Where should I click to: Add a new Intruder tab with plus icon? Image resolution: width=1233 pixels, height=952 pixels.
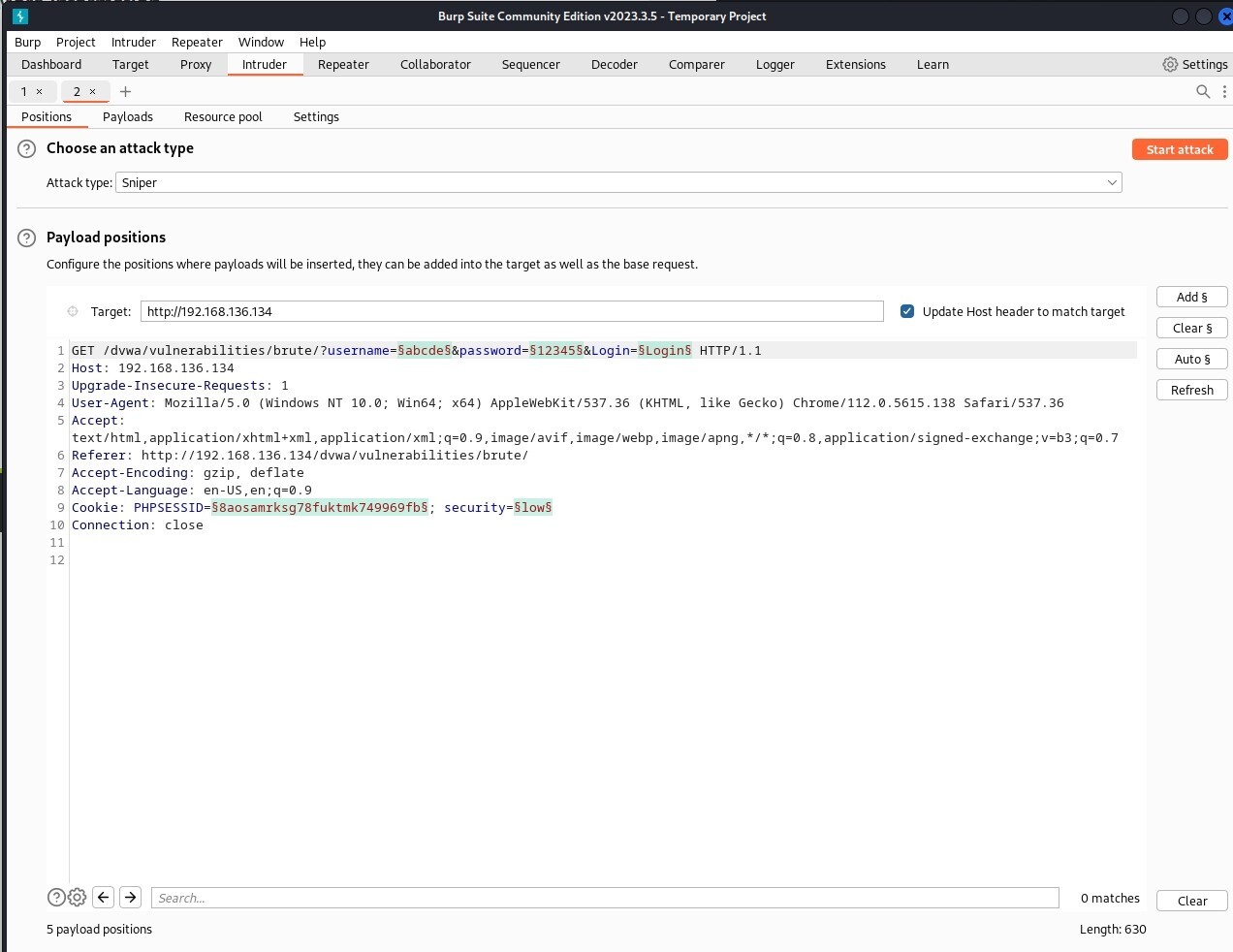[125, 91]
